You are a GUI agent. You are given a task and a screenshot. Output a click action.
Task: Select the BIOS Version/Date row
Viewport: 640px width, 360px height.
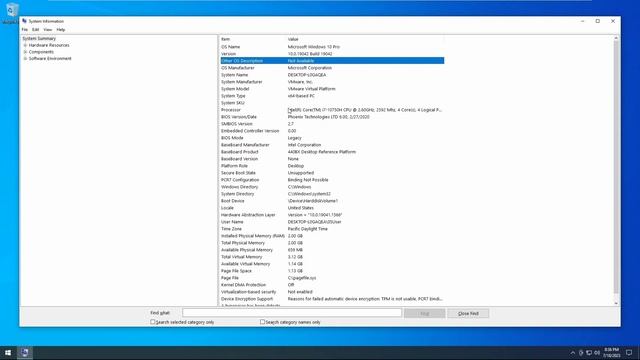[x=332, y=117]
